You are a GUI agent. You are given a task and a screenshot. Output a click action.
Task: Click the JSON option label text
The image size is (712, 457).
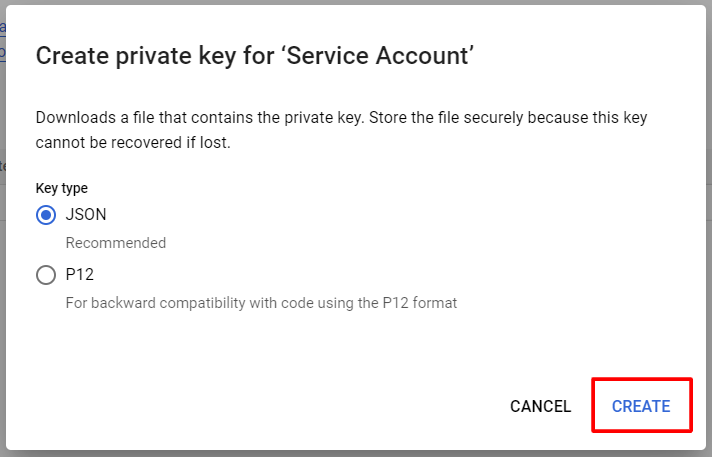point(86,214)
